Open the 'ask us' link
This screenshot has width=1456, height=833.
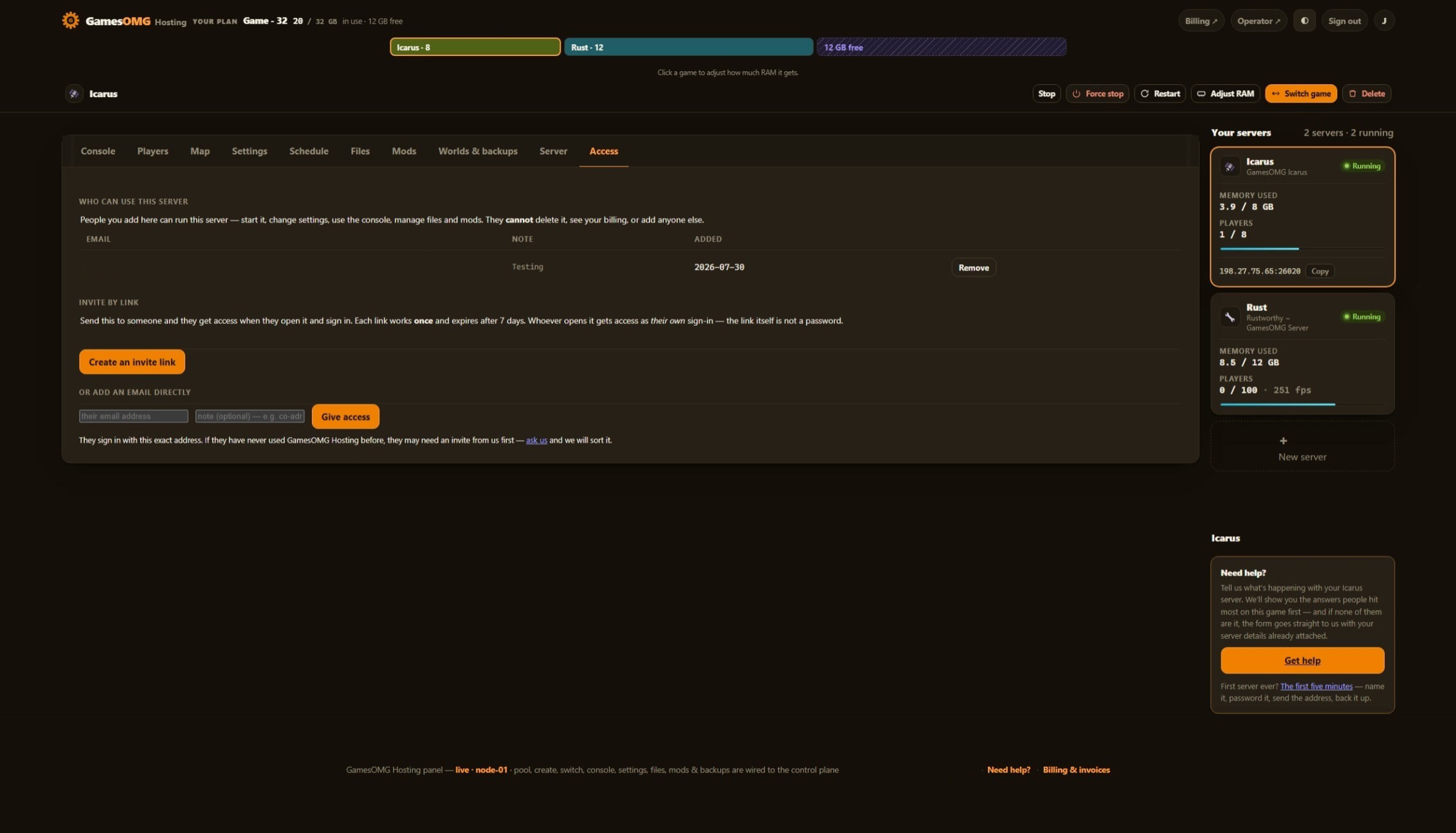pos(536,440)
